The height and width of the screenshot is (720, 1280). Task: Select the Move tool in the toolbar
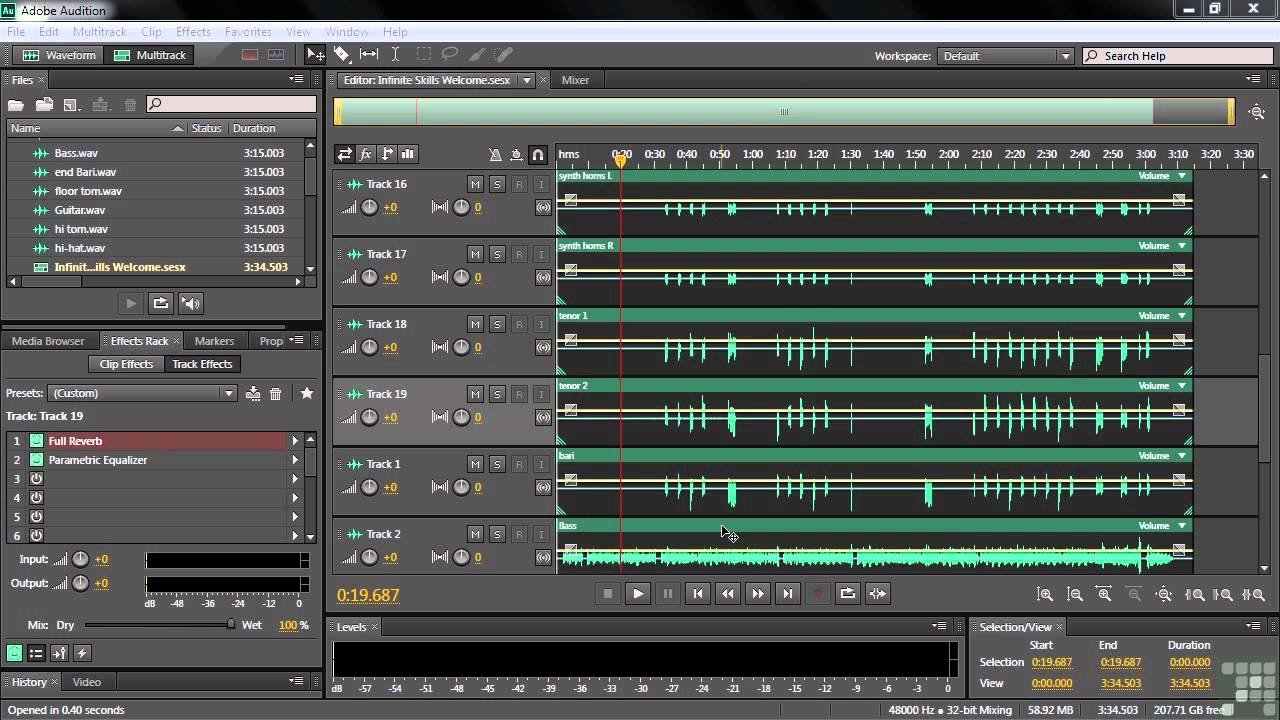(x=315, y=55)
